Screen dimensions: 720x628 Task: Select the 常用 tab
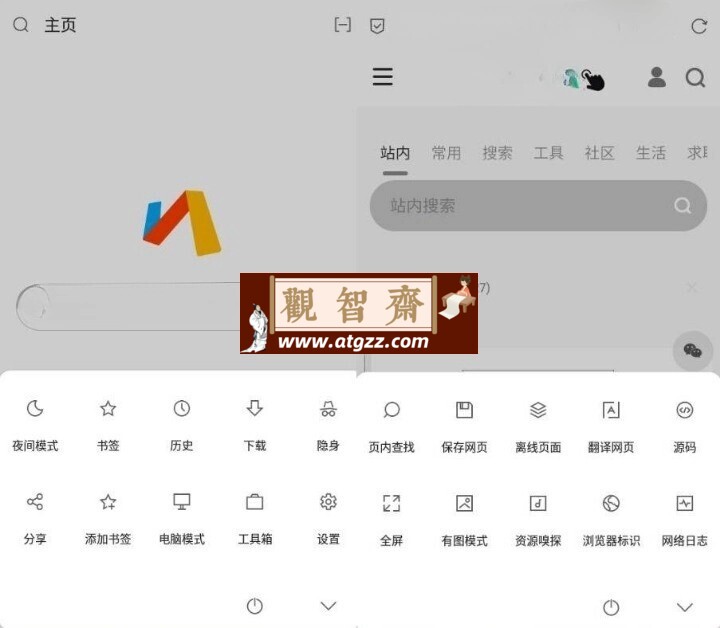coord(446,152)
